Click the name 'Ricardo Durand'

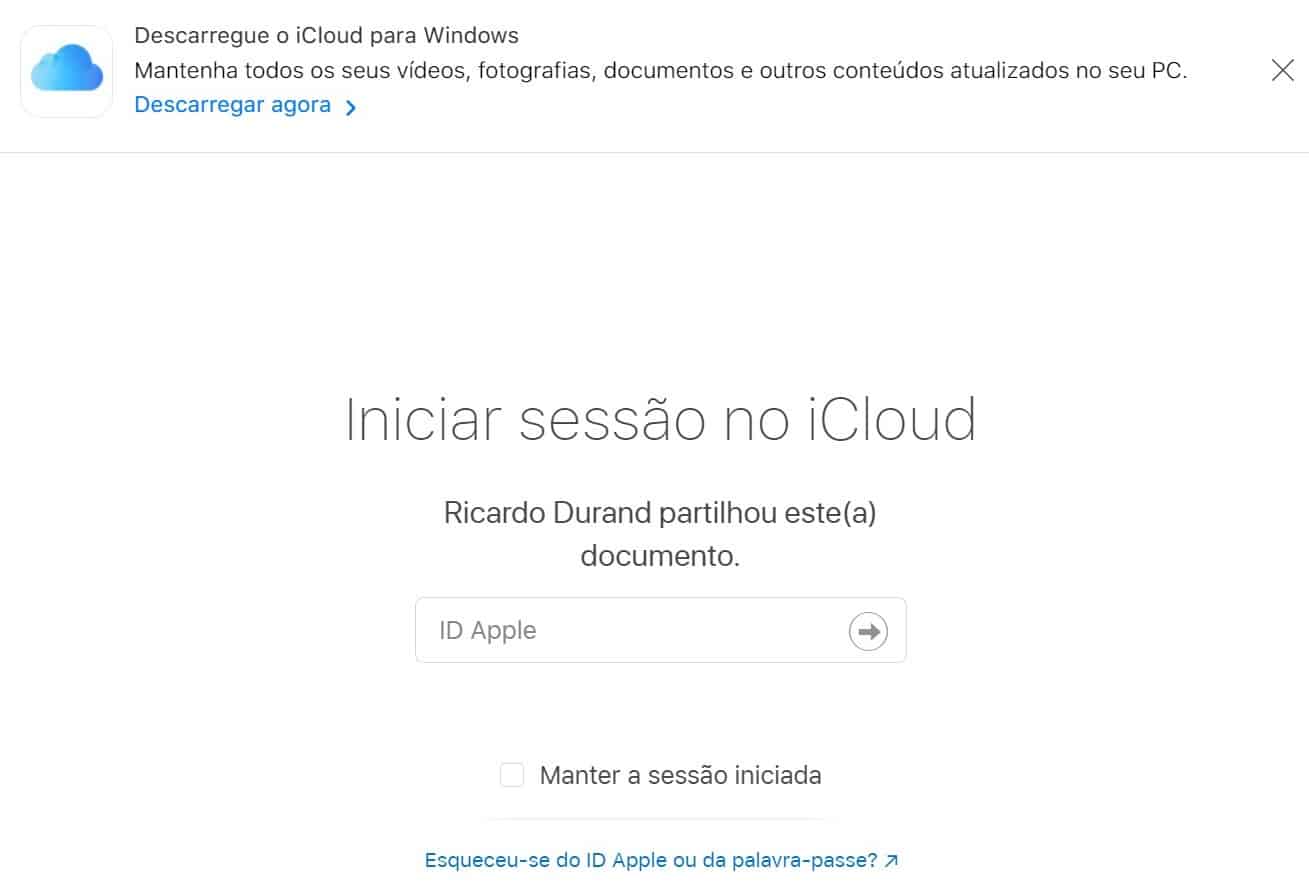tap(548, 513)
